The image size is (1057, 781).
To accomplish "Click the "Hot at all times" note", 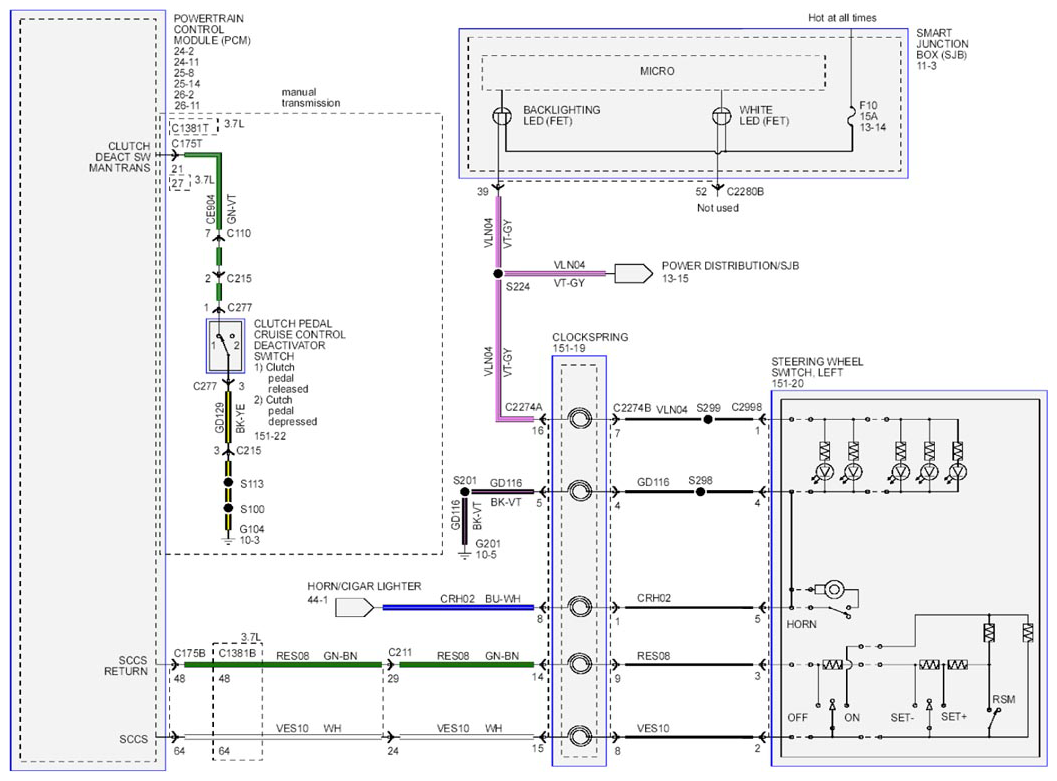I will tap(842, 18).
